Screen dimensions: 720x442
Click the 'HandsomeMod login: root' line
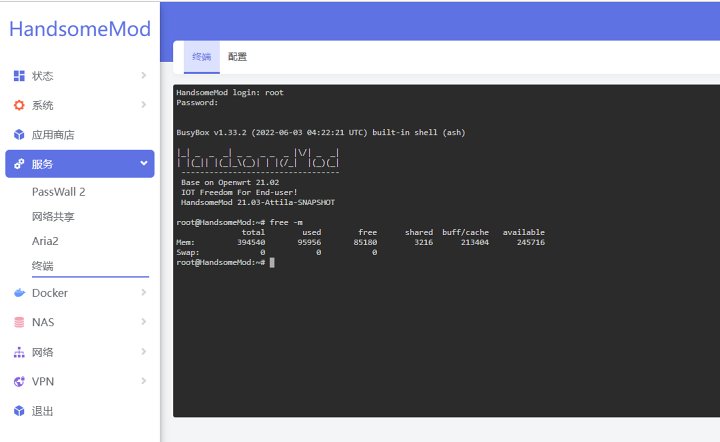tap(230, 93)
